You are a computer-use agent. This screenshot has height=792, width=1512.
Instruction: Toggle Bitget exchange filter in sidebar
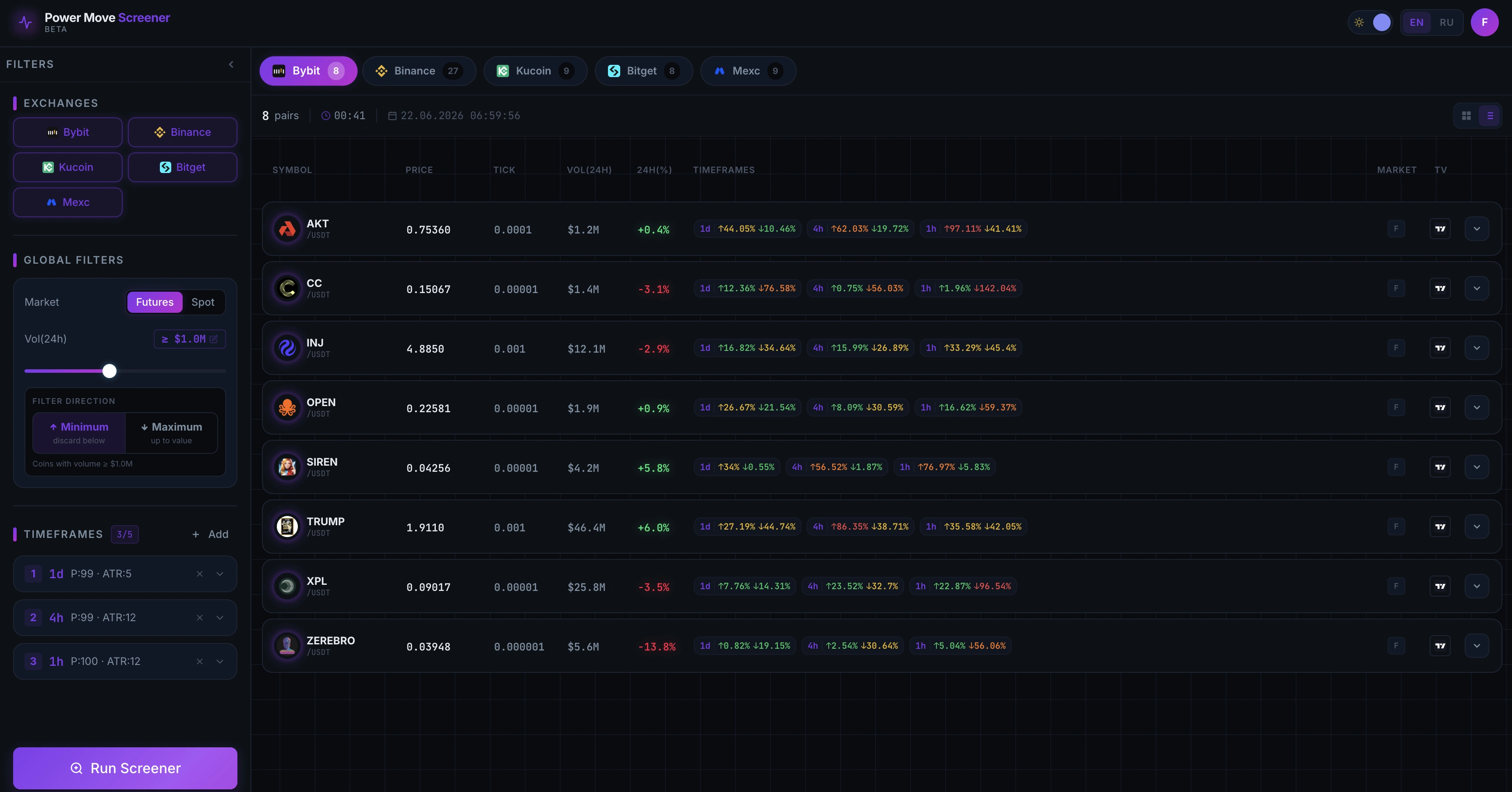183,167
